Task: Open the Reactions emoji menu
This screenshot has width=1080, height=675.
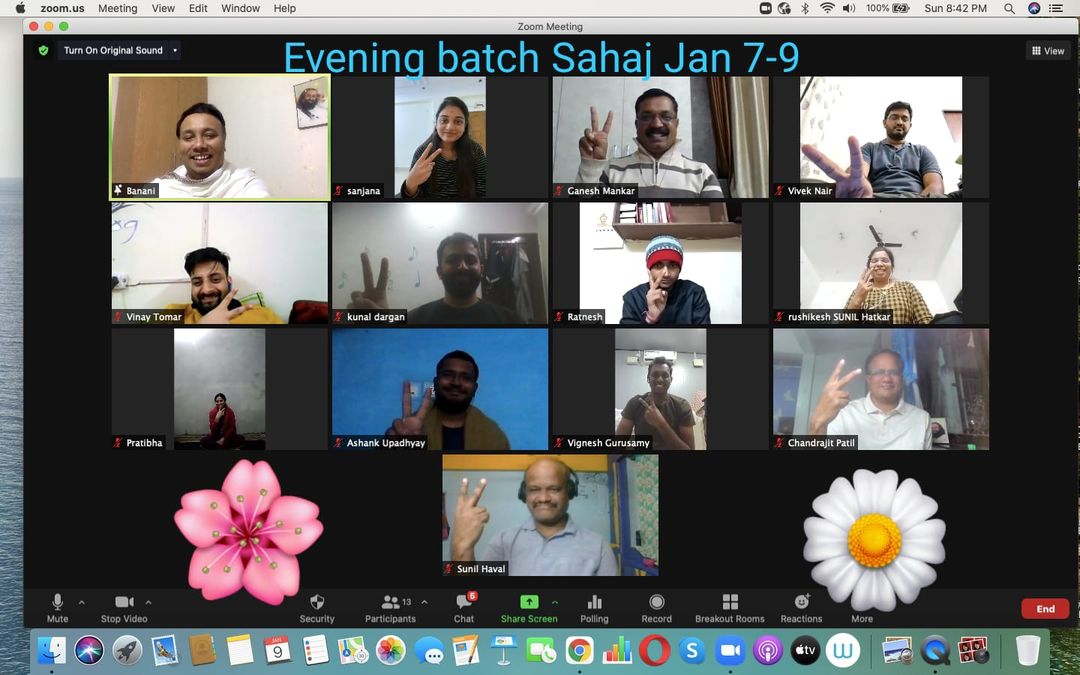Action: click(801, 603)
